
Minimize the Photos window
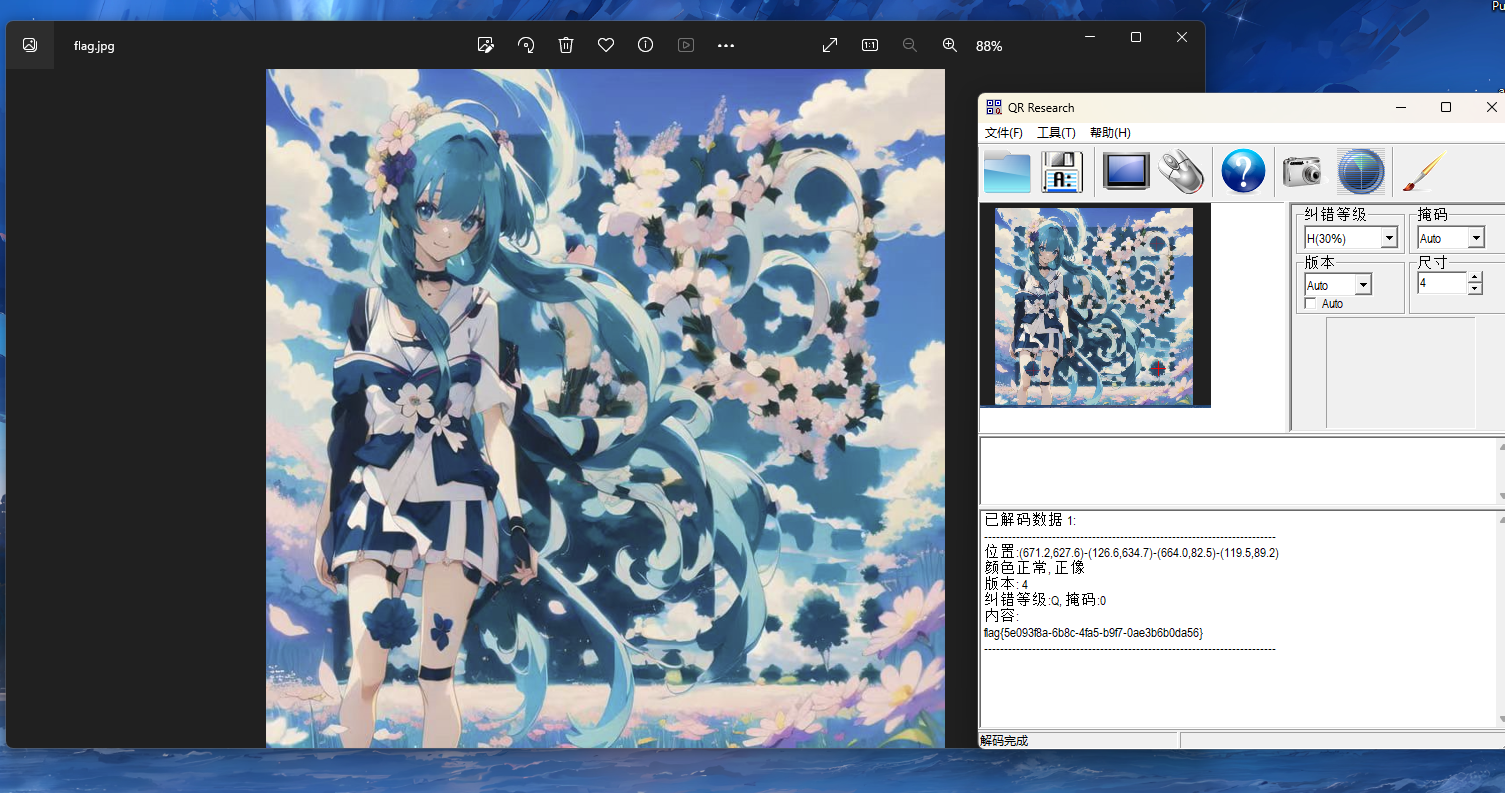1090,37
